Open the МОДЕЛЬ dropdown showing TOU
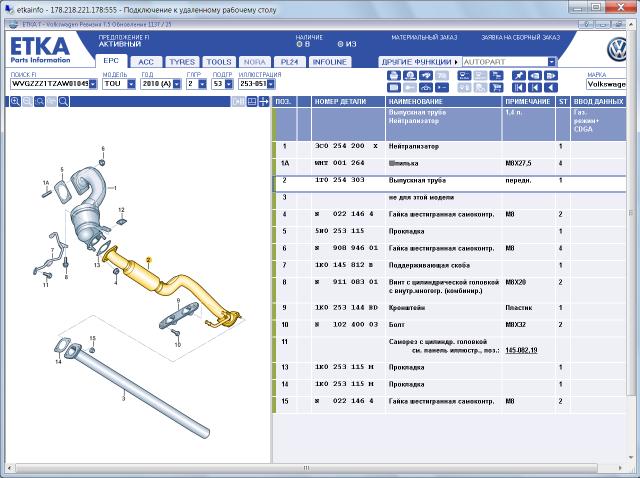Viewport: 640px width, 478px height. click(131, 84)
